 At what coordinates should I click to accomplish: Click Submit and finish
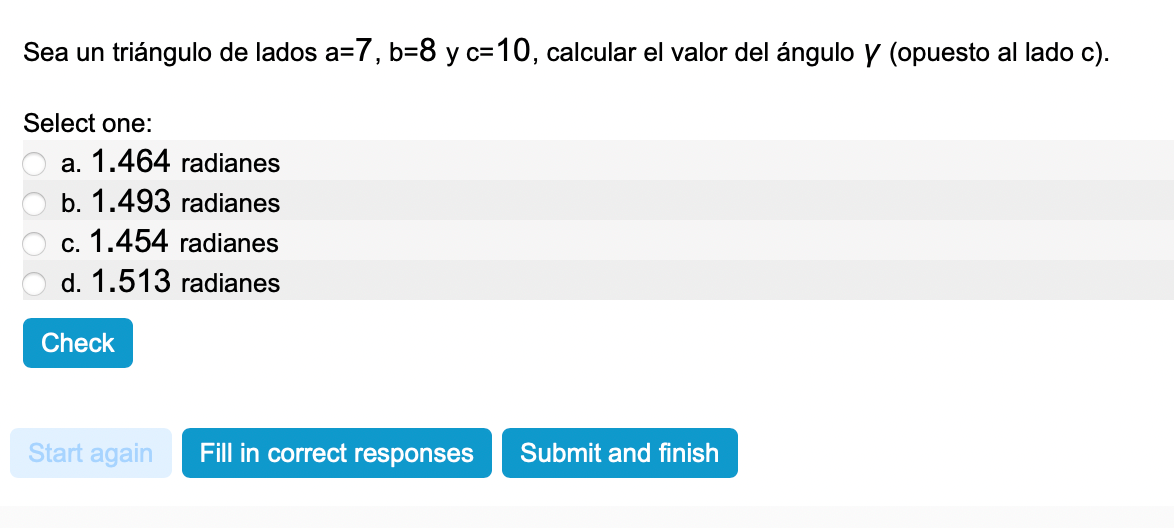[x=619, y=453]
